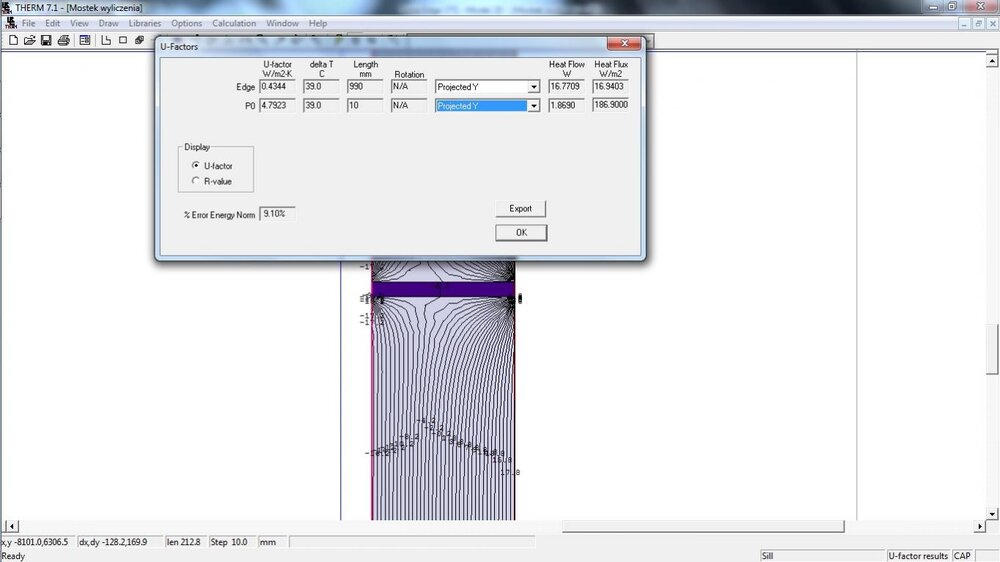
Task: Open the P0 row Projected Y dropdown
Action: (534, 106)
